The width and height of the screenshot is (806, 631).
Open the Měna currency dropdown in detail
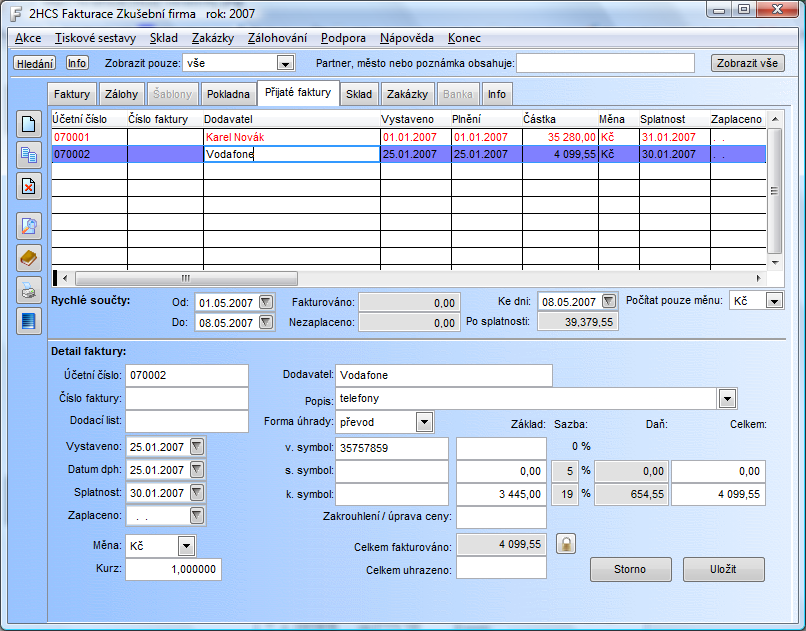coord(186,546)
